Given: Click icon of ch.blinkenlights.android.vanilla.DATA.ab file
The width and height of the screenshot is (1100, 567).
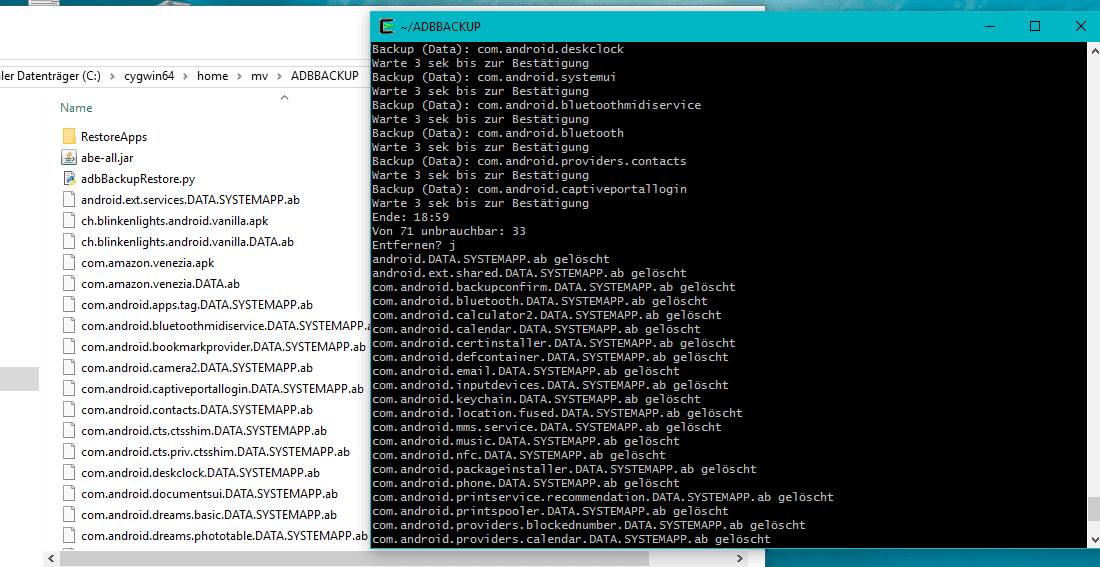Looking at the screenshot, I should click(69, 241).
